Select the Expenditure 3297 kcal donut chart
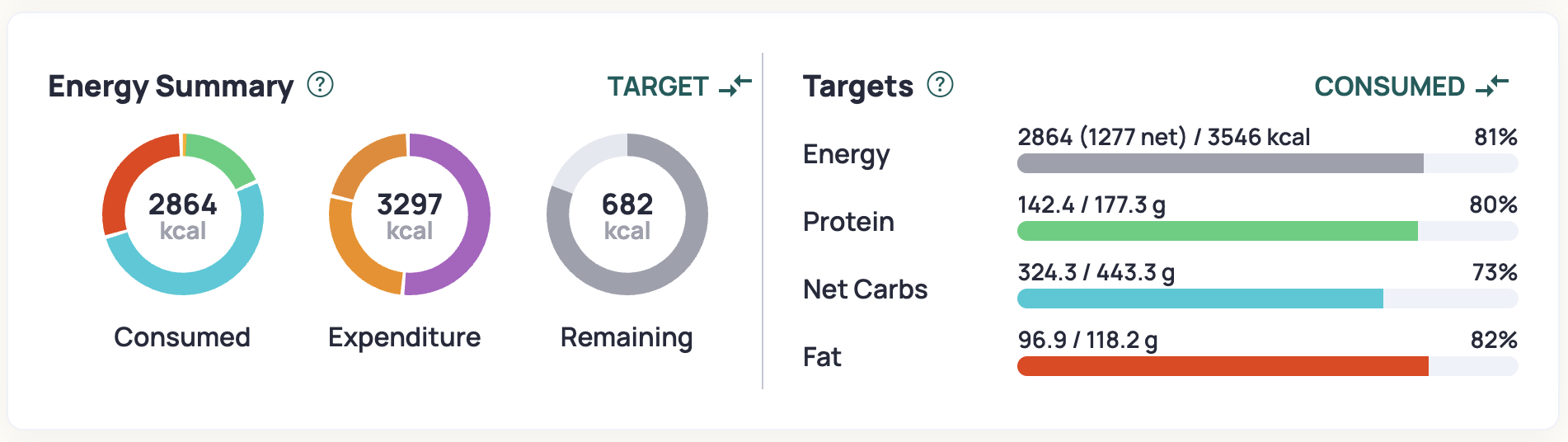This screenshot has height=442, width=1568. [x=410, y=214]
